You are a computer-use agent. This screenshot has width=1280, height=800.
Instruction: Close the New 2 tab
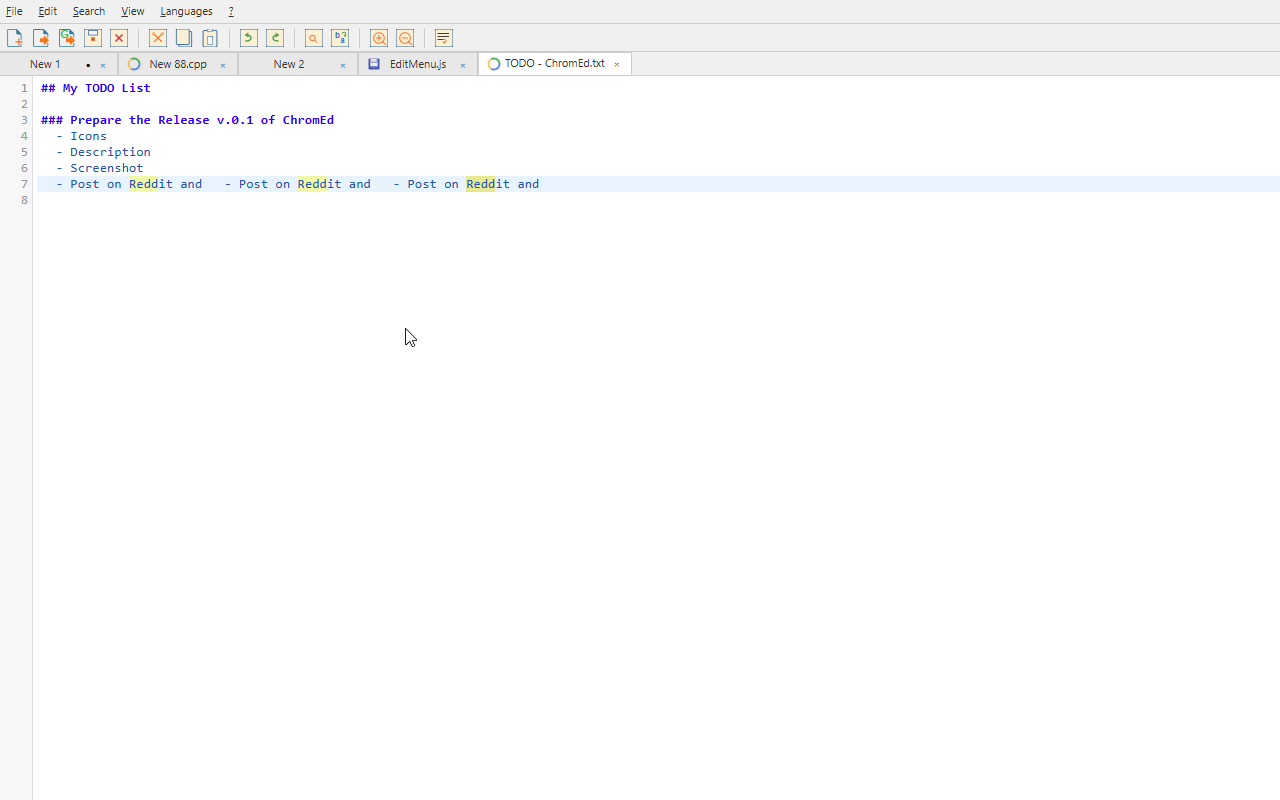(343, 65)
